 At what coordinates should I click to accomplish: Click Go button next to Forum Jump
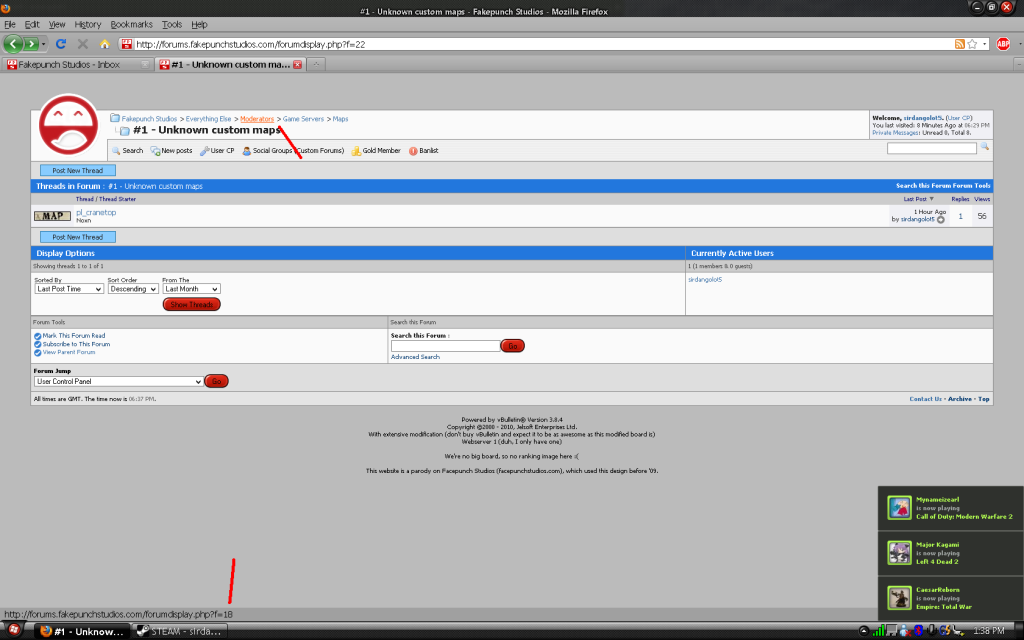tap(216, 381)
